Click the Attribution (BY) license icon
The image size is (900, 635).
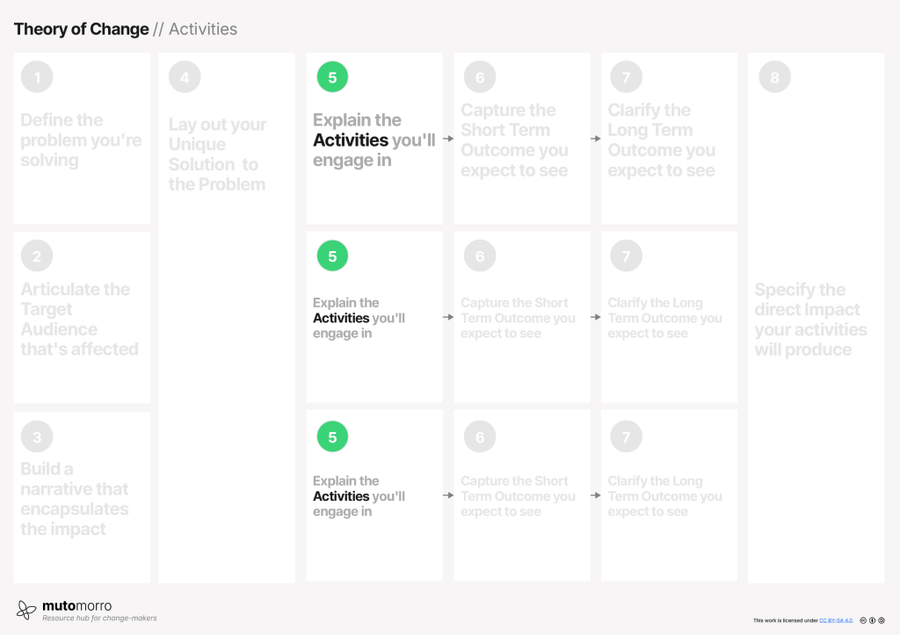872,620
